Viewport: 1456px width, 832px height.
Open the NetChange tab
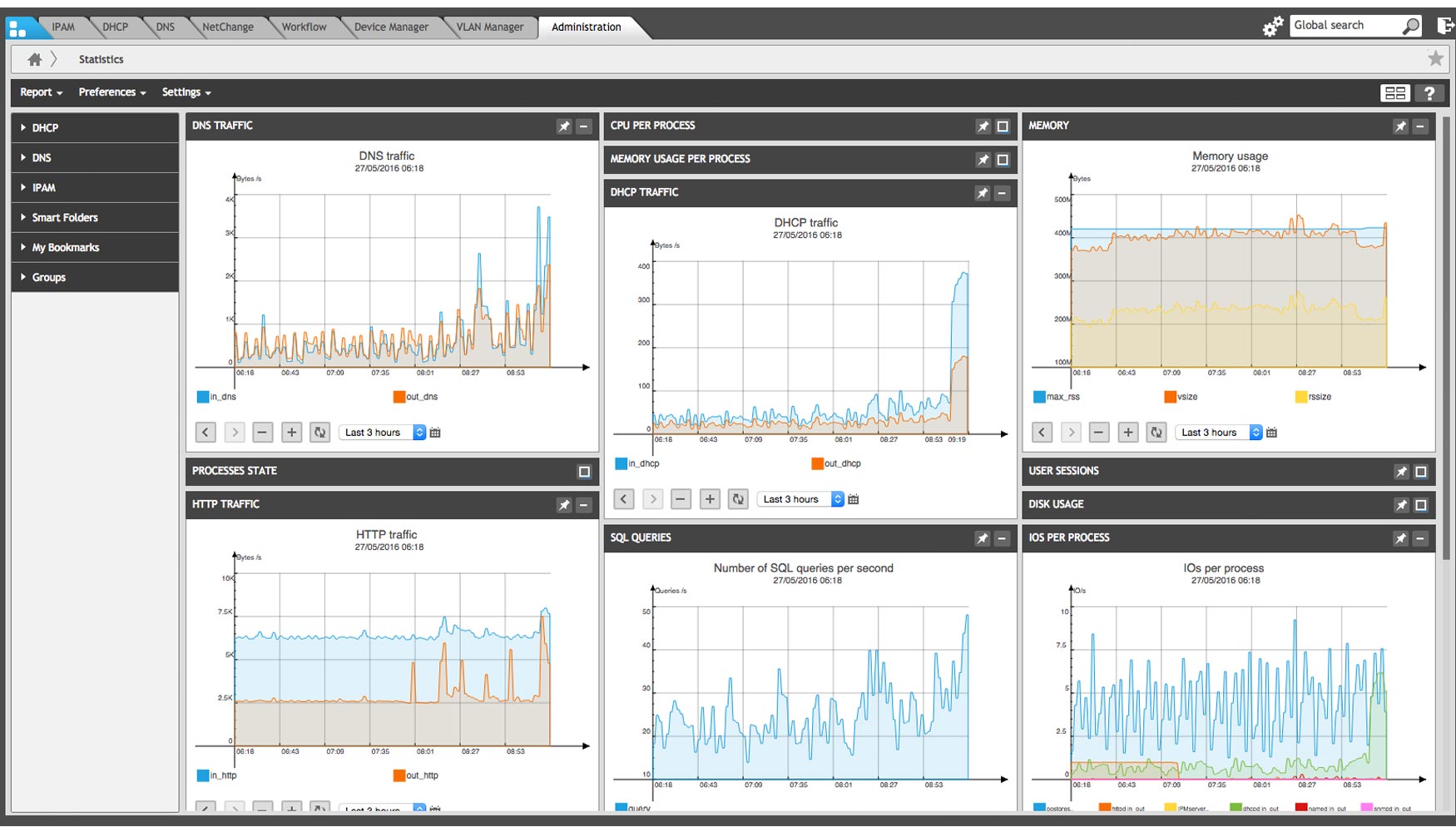pos(227,27)
